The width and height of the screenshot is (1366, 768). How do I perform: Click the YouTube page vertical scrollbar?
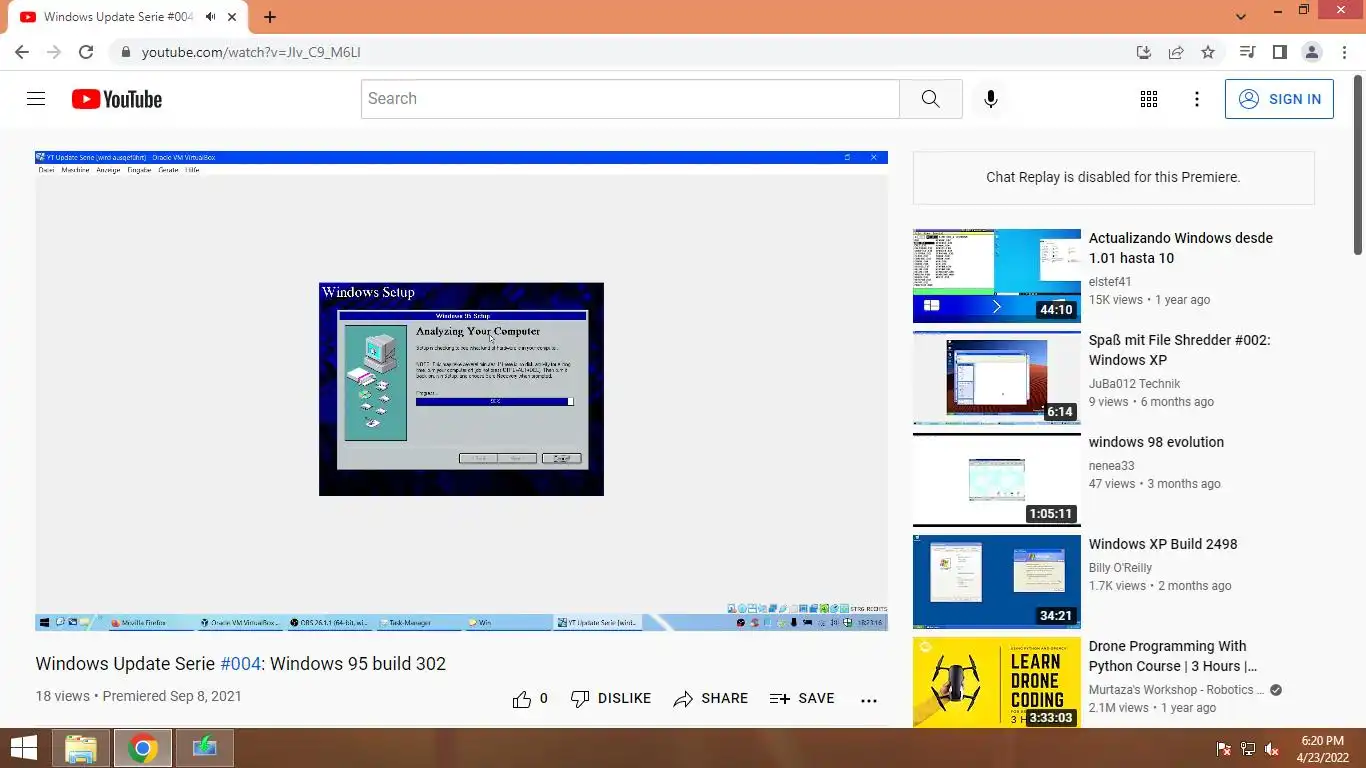[x=1358, y=165]
